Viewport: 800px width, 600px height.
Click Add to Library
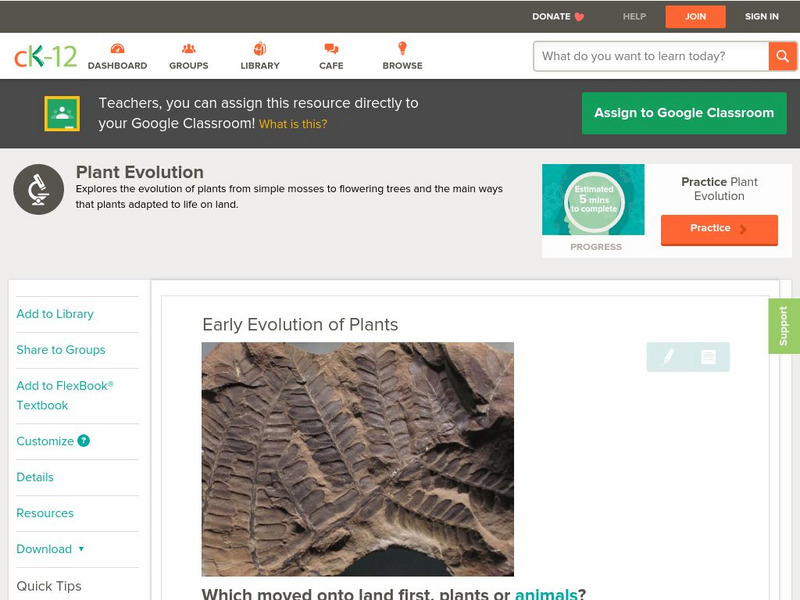tap(55, 314)
